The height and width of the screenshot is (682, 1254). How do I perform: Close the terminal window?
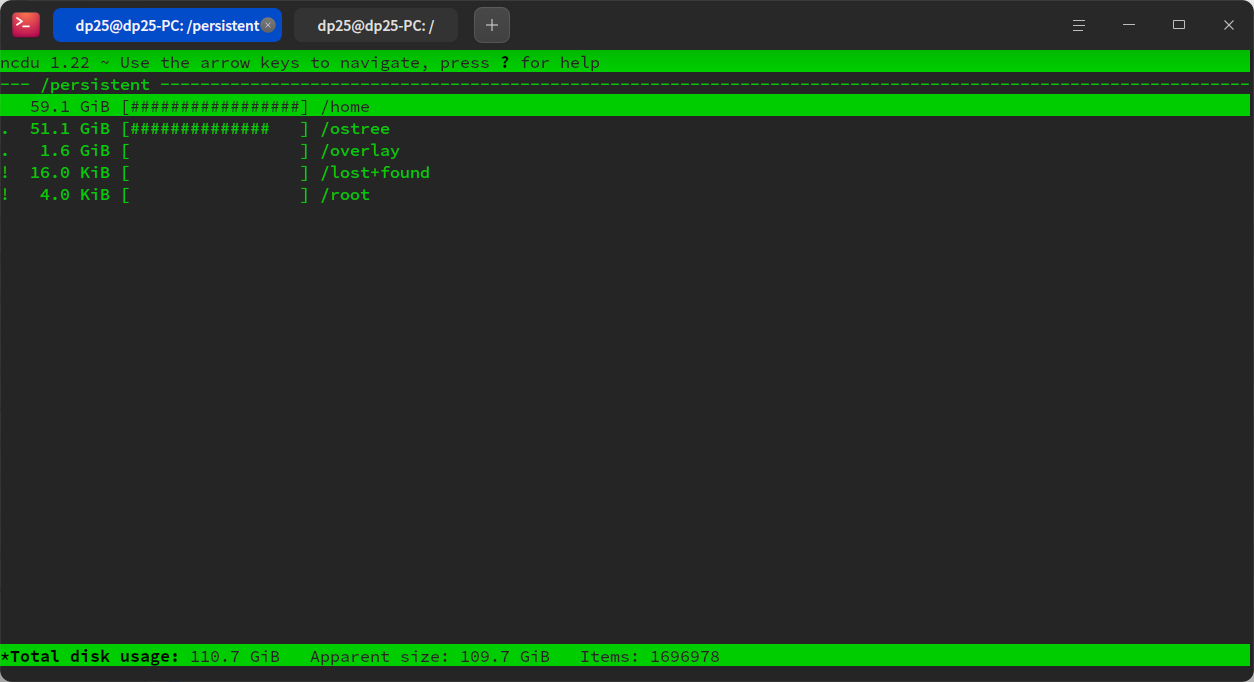[1229, 25]
